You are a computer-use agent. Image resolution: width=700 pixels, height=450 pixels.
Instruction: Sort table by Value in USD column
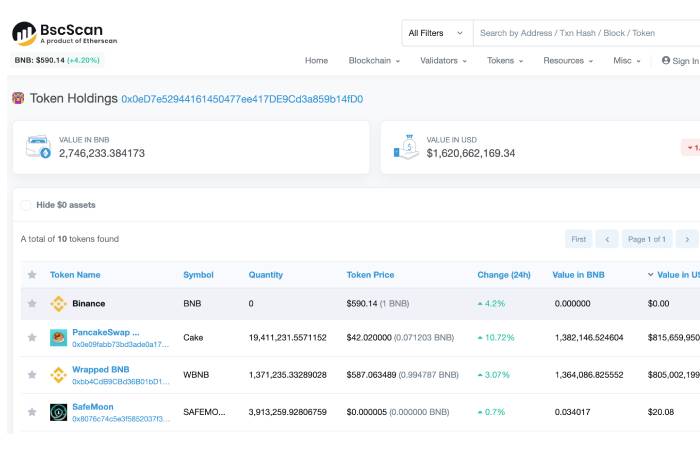point(674,275)
